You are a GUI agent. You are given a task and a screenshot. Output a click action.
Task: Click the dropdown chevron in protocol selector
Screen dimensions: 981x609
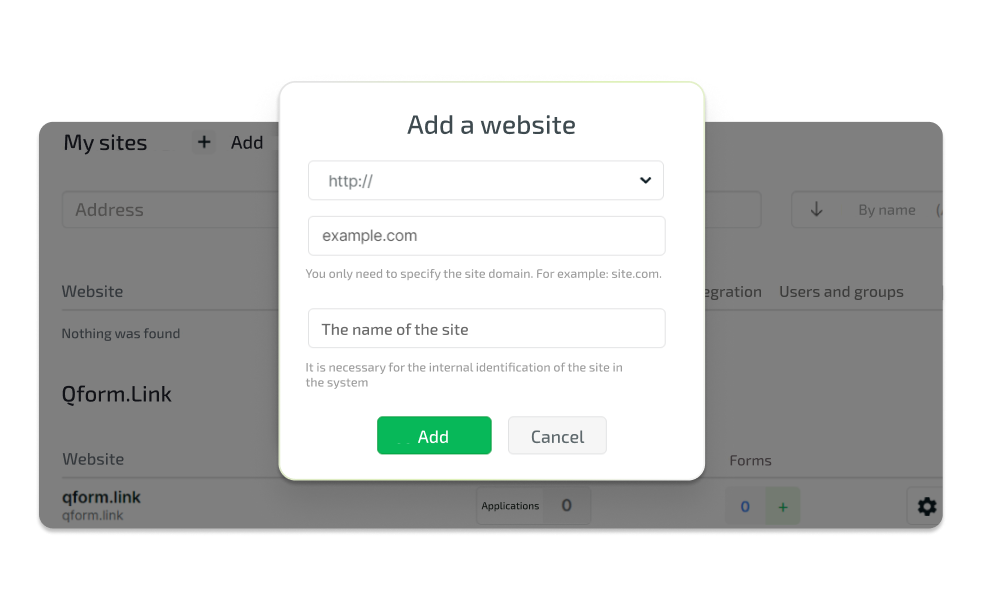point(645,180)
